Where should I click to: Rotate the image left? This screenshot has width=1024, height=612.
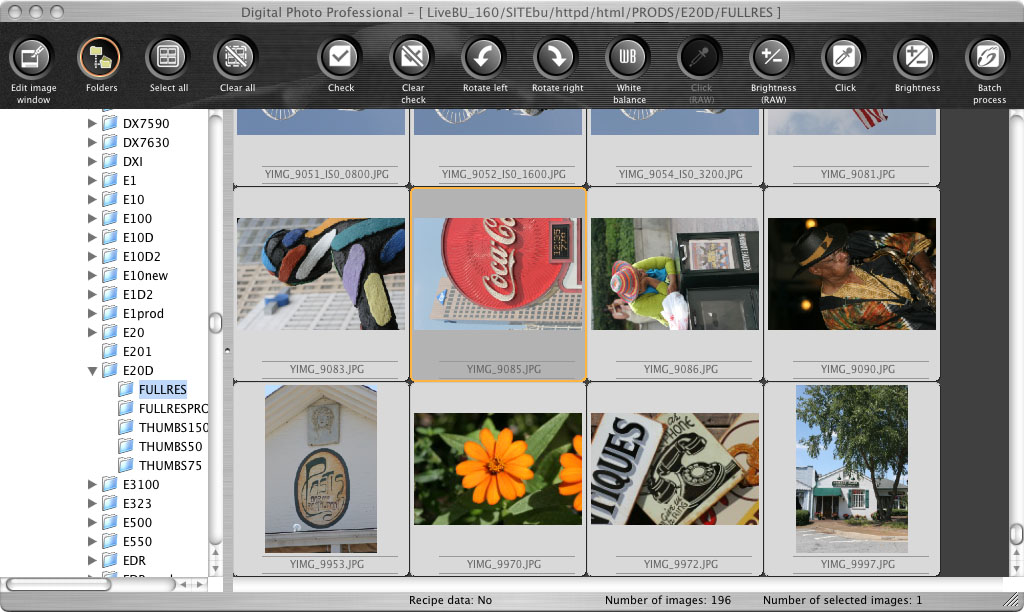485,57
